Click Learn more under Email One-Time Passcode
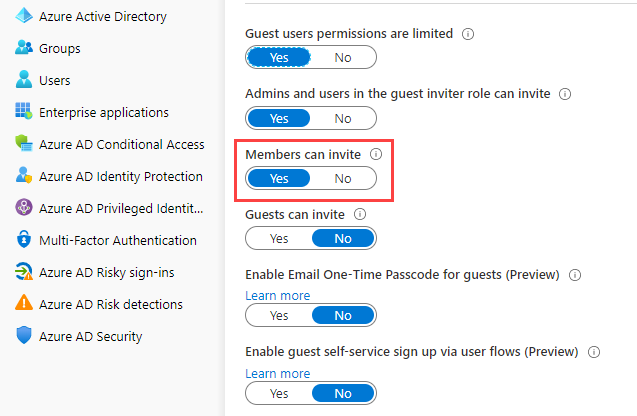Image resolution: width=637 pixels, height=416 pixels. (x=277, y=296)
